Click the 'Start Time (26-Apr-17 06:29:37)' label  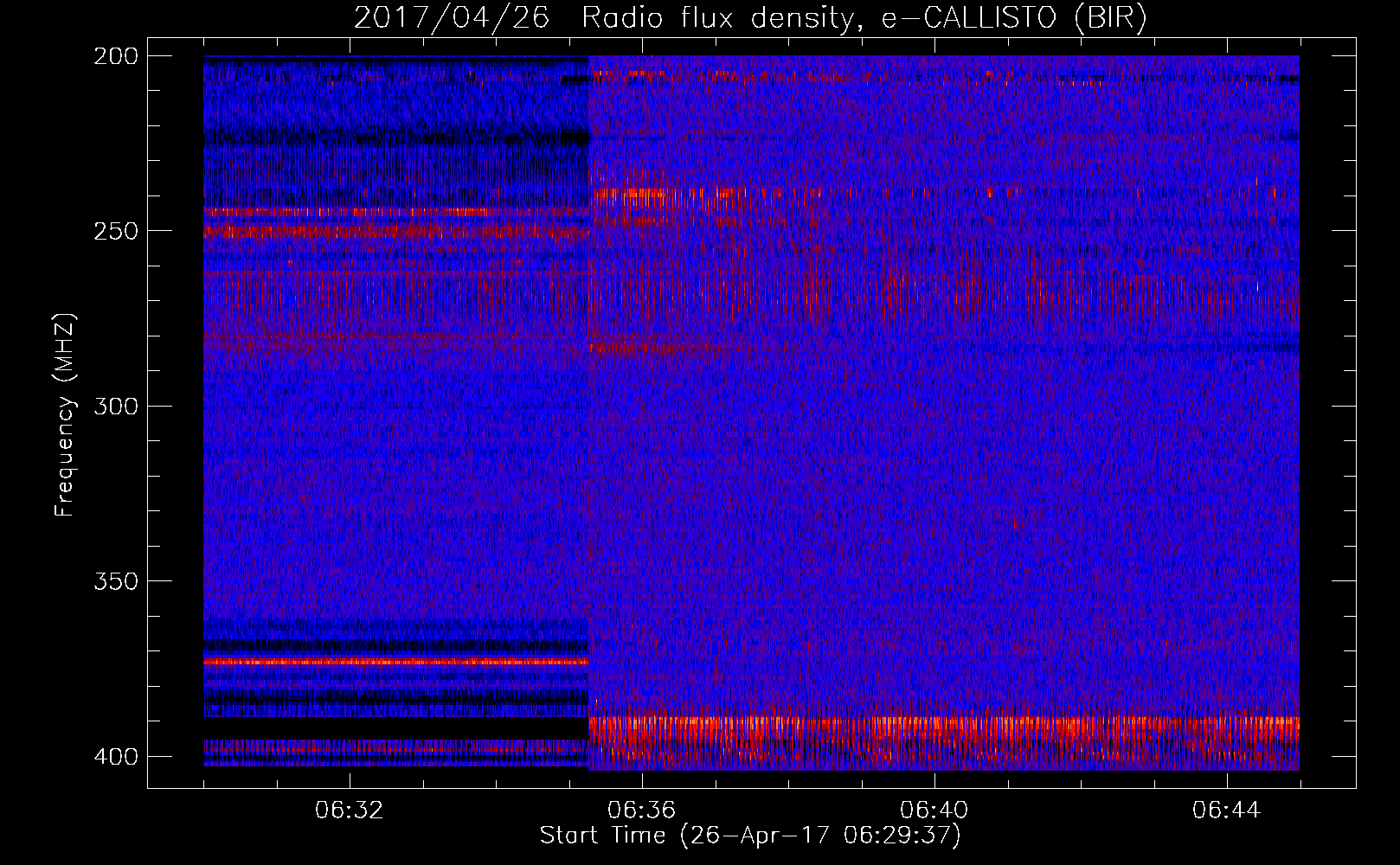(x=750, y=836)
